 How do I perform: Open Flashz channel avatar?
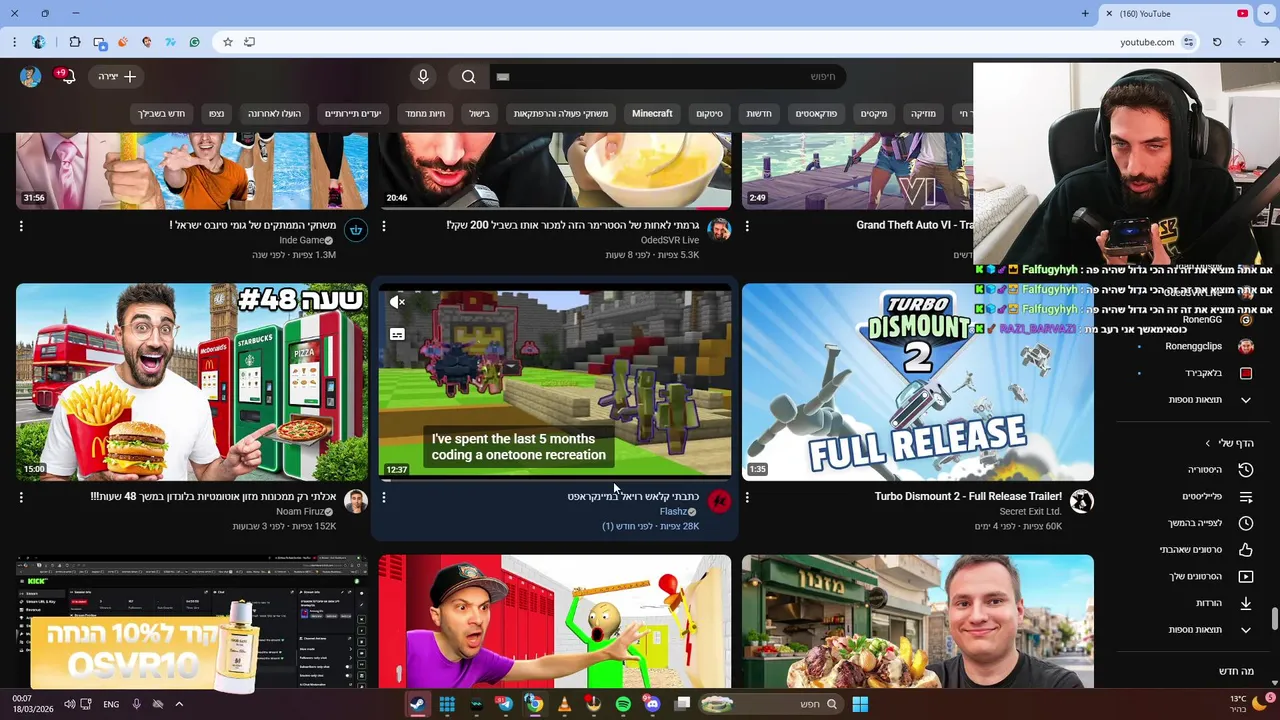click(719, 501)
